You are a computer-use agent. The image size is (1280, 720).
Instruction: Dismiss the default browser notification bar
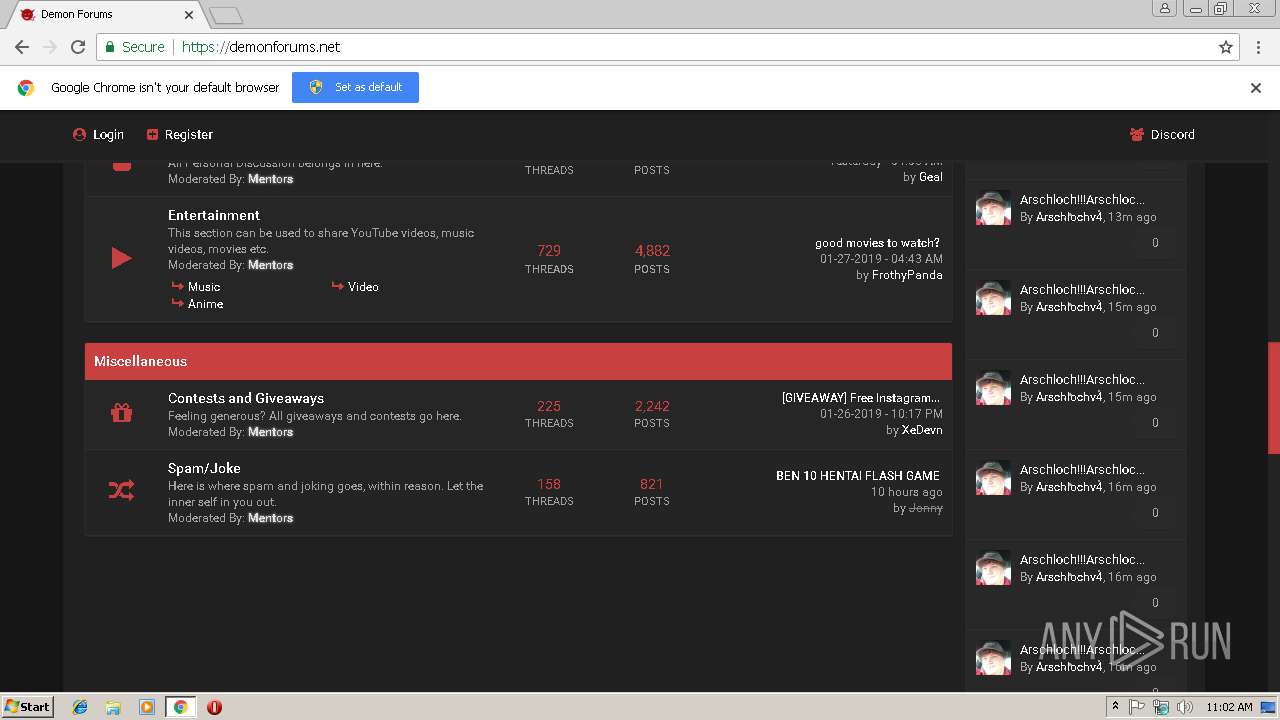coord(1256,88)
